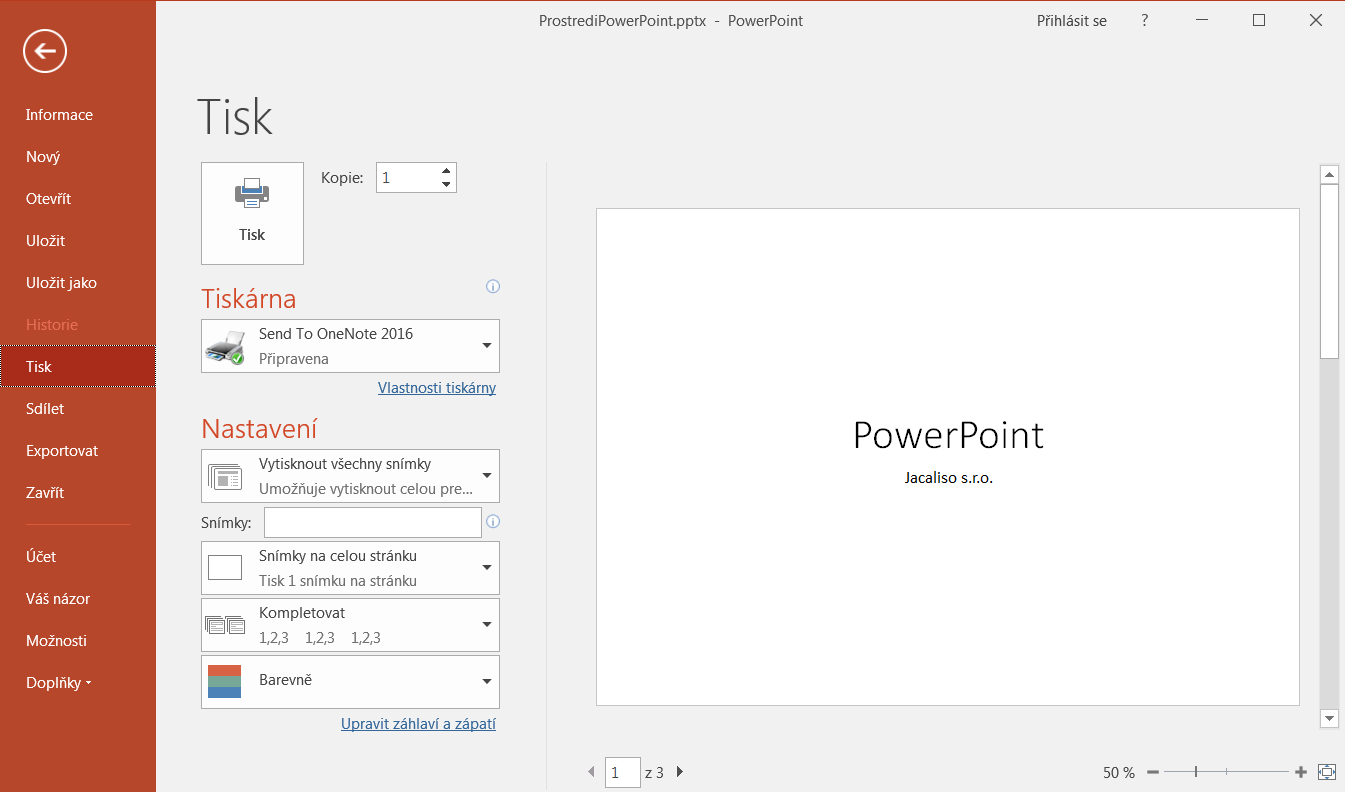Choose Uložit in the sidebar

pyautogui.click(x=78, y=241)
